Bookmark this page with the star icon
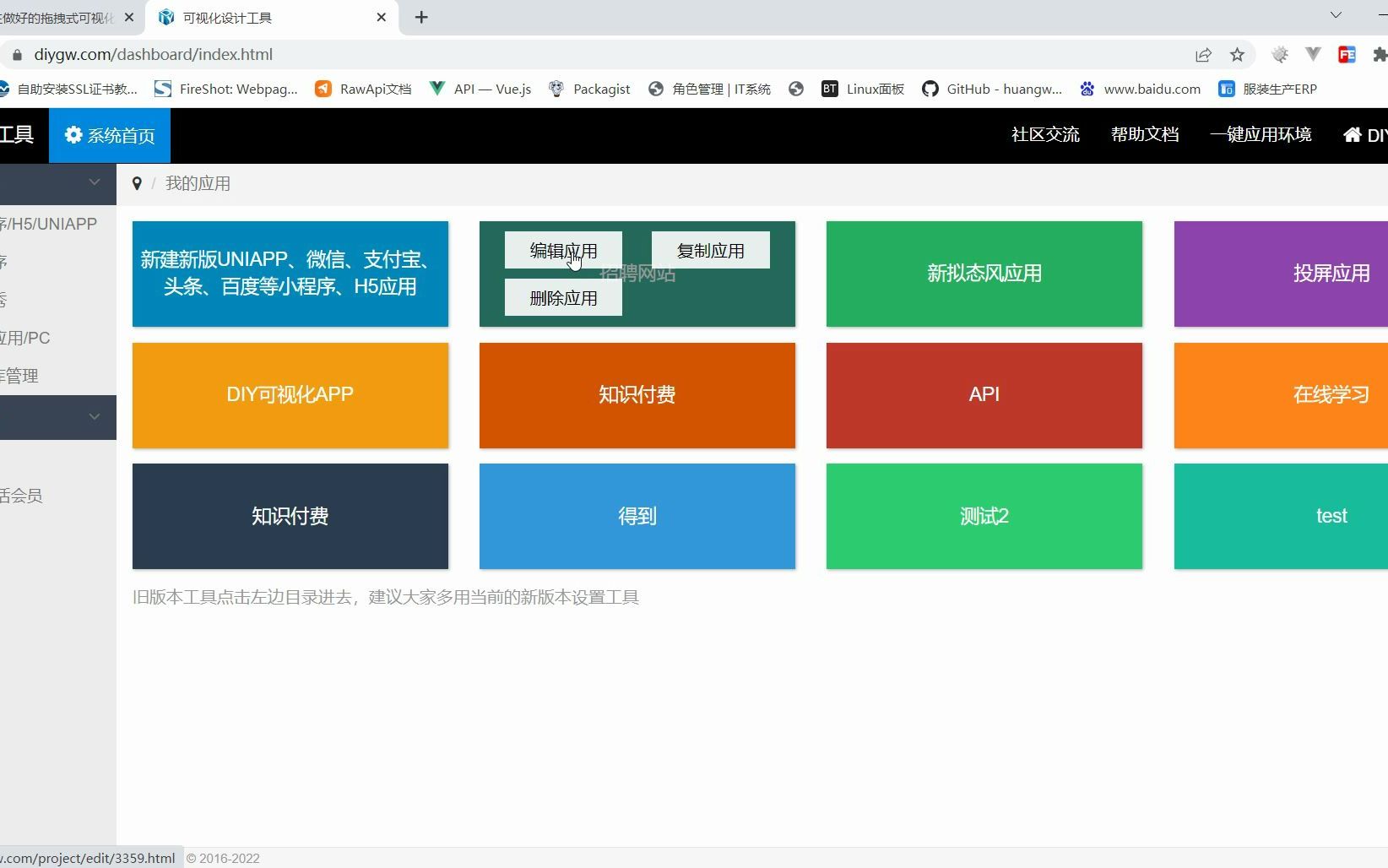The image size is (1388, 868). click(1237, 55)
